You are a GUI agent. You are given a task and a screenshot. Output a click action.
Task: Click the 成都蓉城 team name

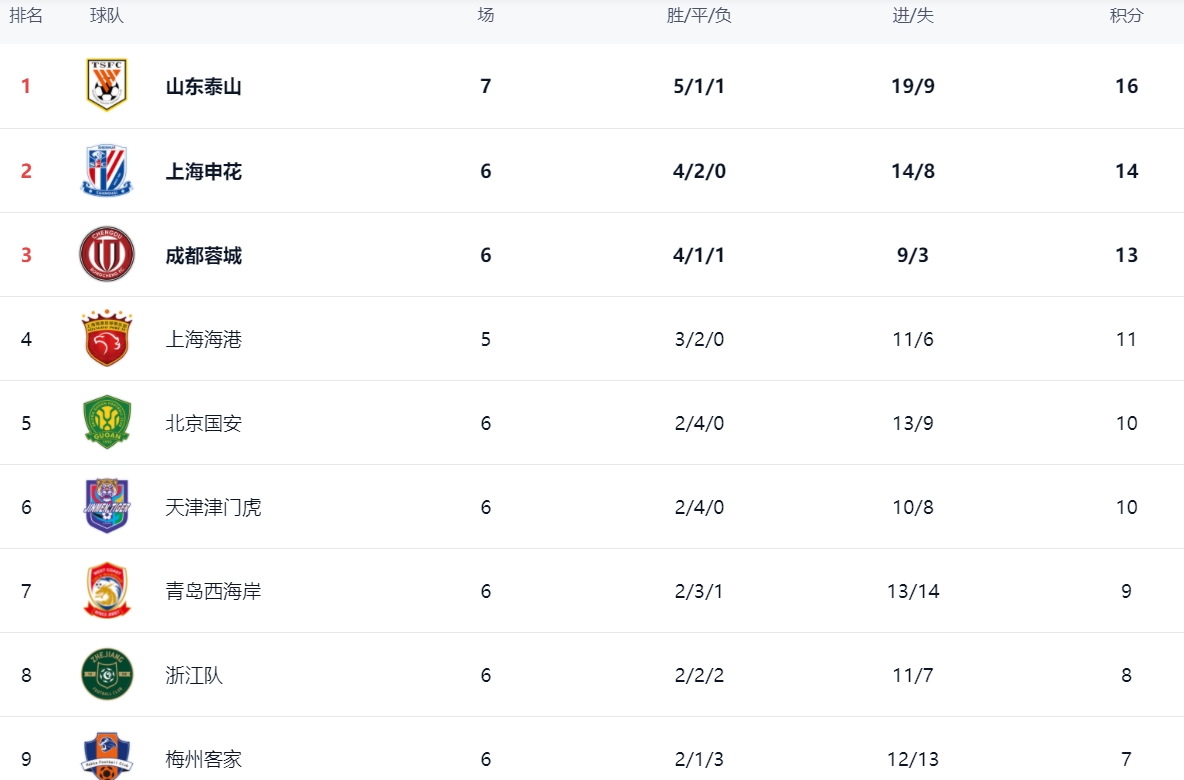coord(204,255)
